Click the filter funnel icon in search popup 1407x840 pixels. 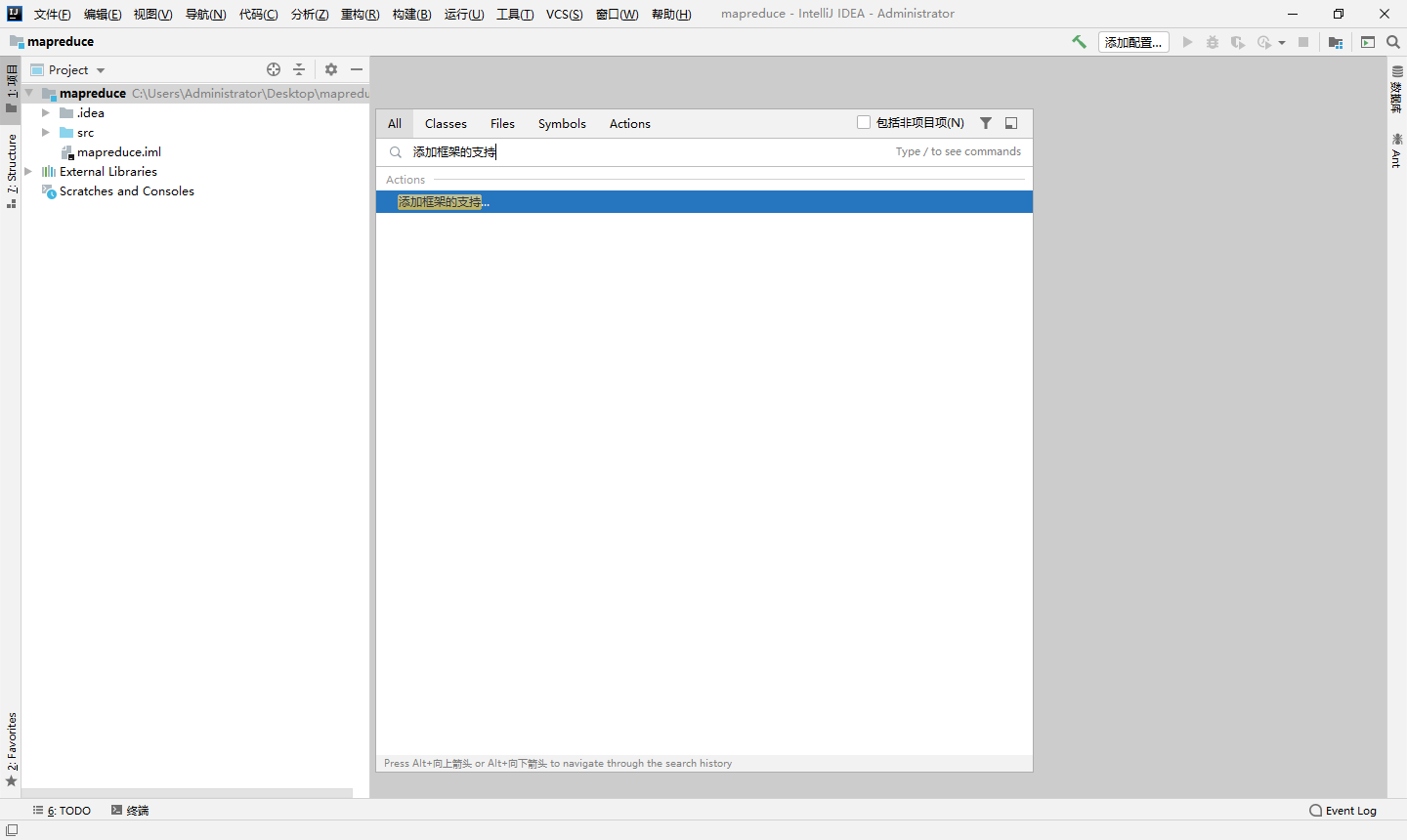pos(986,123)
